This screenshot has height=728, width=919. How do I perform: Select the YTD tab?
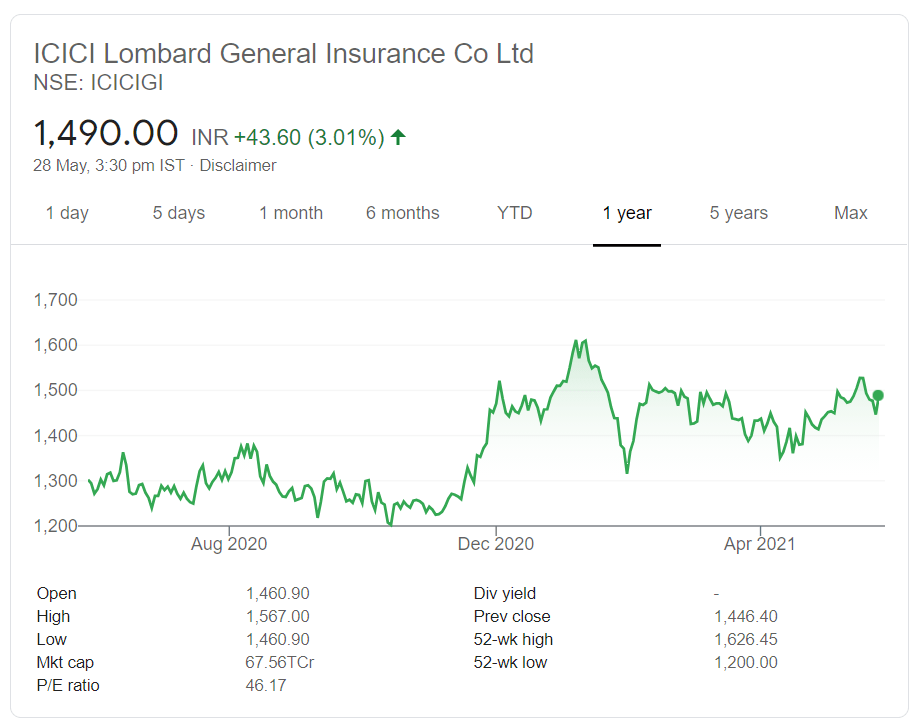coord(515,213)
